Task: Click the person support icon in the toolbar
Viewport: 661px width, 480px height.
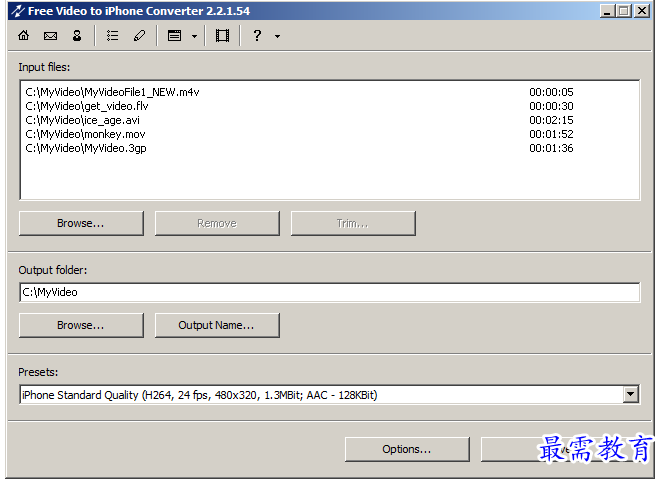Action: coord(77,35)
